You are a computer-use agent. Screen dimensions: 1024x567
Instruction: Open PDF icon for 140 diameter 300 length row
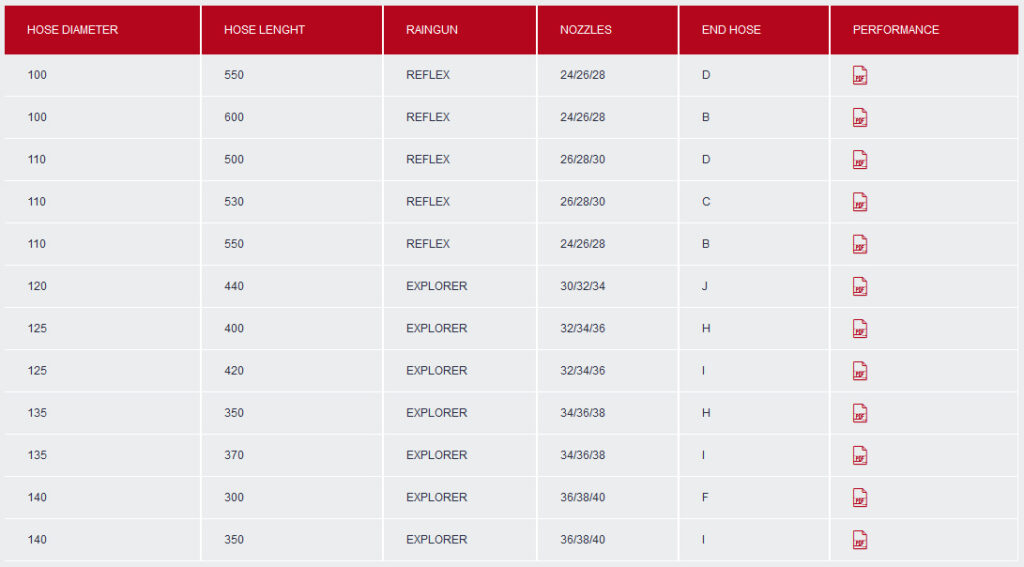pos(859,497)
